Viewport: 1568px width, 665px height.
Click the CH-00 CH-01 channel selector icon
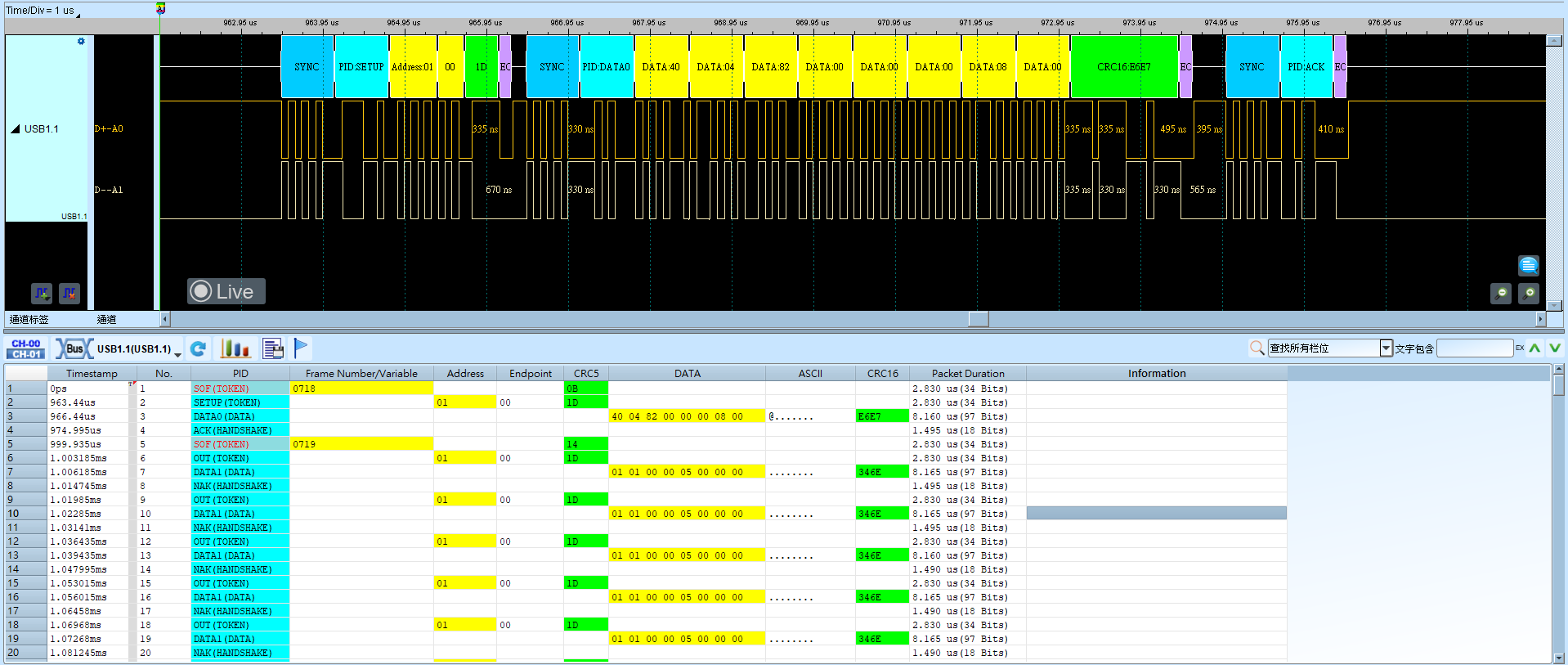[x=26, y=349]
